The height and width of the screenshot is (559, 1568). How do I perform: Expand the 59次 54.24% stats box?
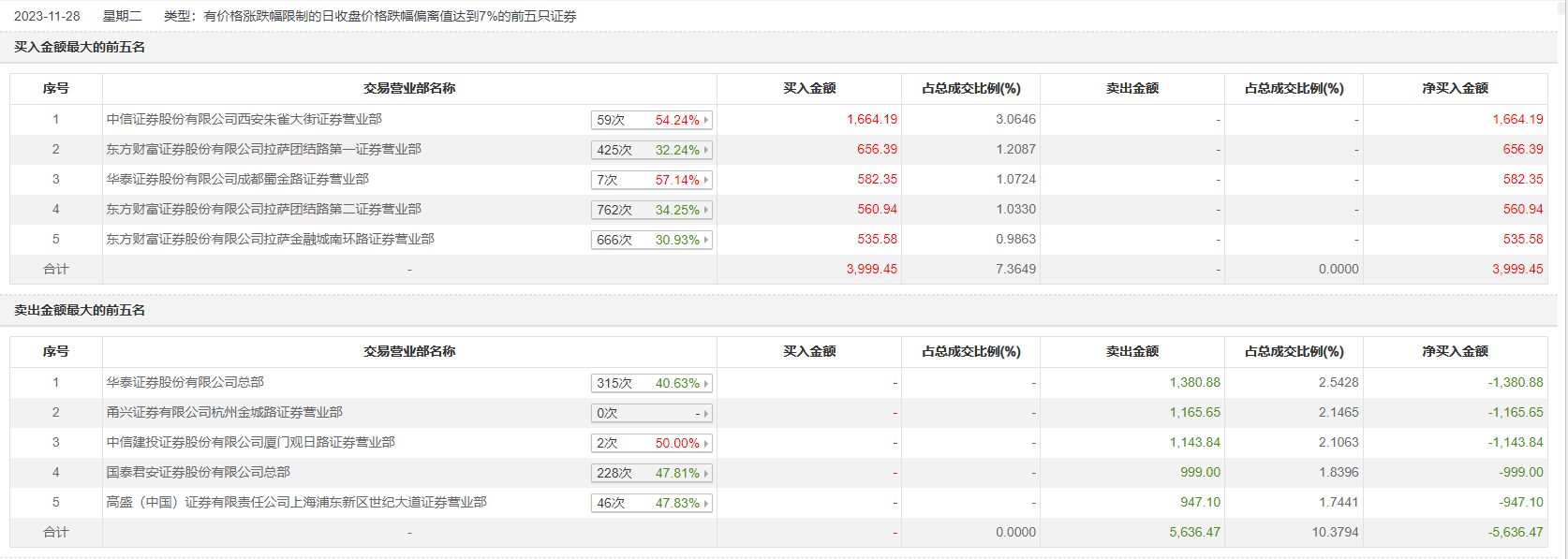pos(652,120)
